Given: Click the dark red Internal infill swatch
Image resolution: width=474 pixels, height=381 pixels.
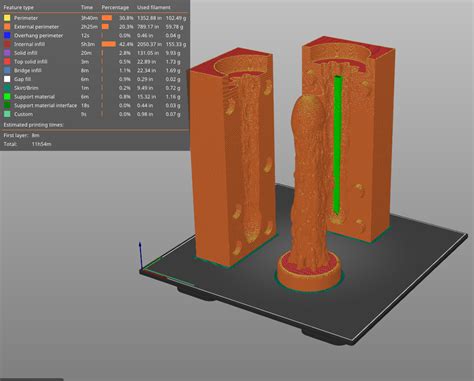Looking at the screenshot, I should (x=7, y=44).
